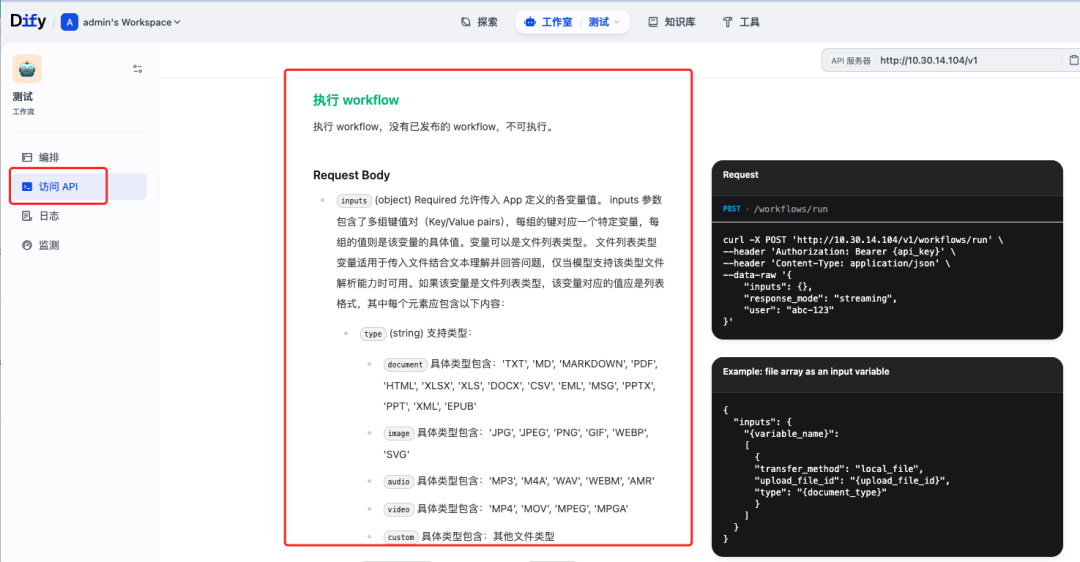Image resolution: width=1080 pixels, height=562 pixels.
Task: Click the inputs parameter tag
Action: (354, 200)
